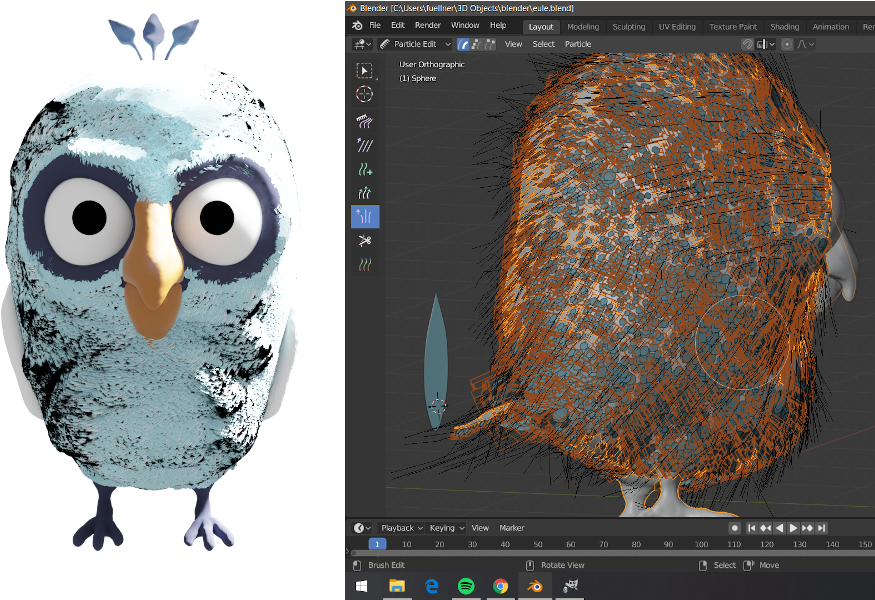
Task: Click the jump-to-end playback button
Action: point(822,527)
